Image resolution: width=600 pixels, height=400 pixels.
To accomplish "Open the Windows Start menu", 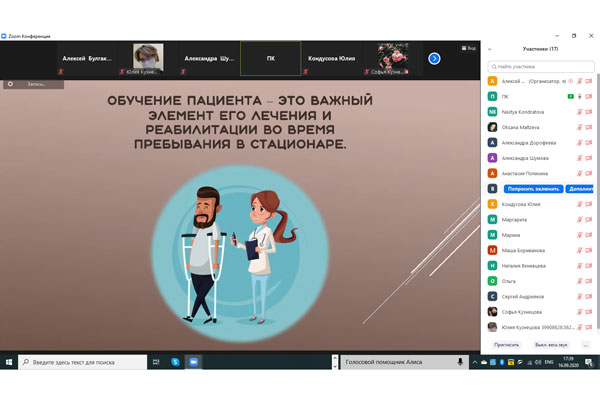I will [x=9, y=362].
